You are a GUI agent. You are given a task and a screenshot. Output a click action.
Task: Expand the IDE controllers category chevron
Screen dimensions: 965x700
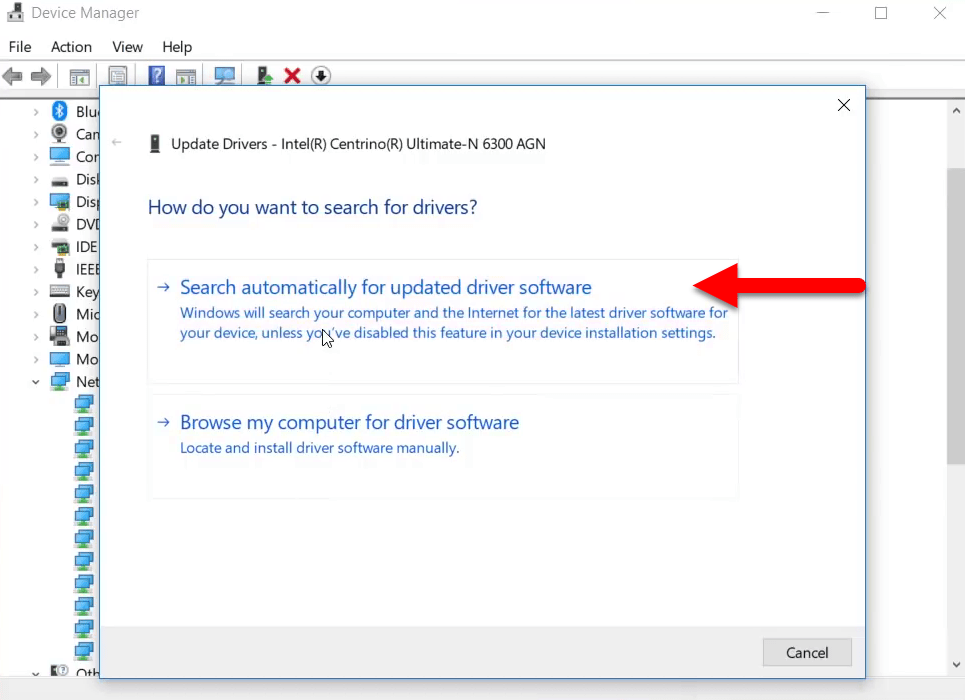point(36,247)
